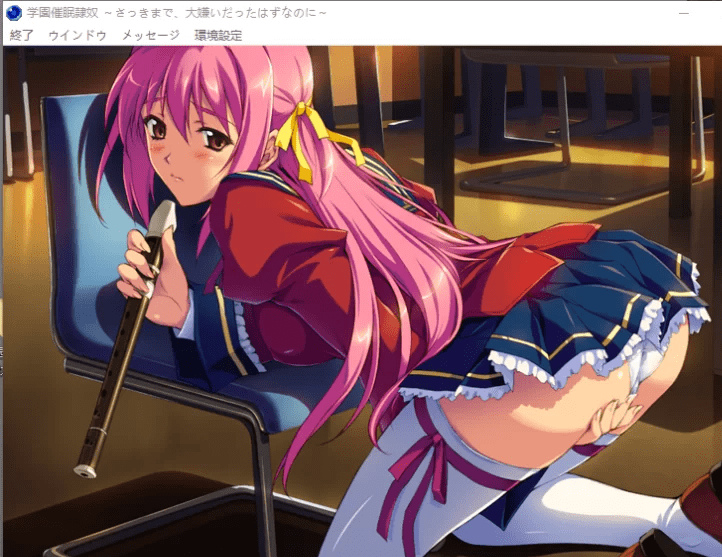This screenshot has width=722, height=557.
Task: Click the empty title bar area right of title
Action: click(x=500, y=14)
